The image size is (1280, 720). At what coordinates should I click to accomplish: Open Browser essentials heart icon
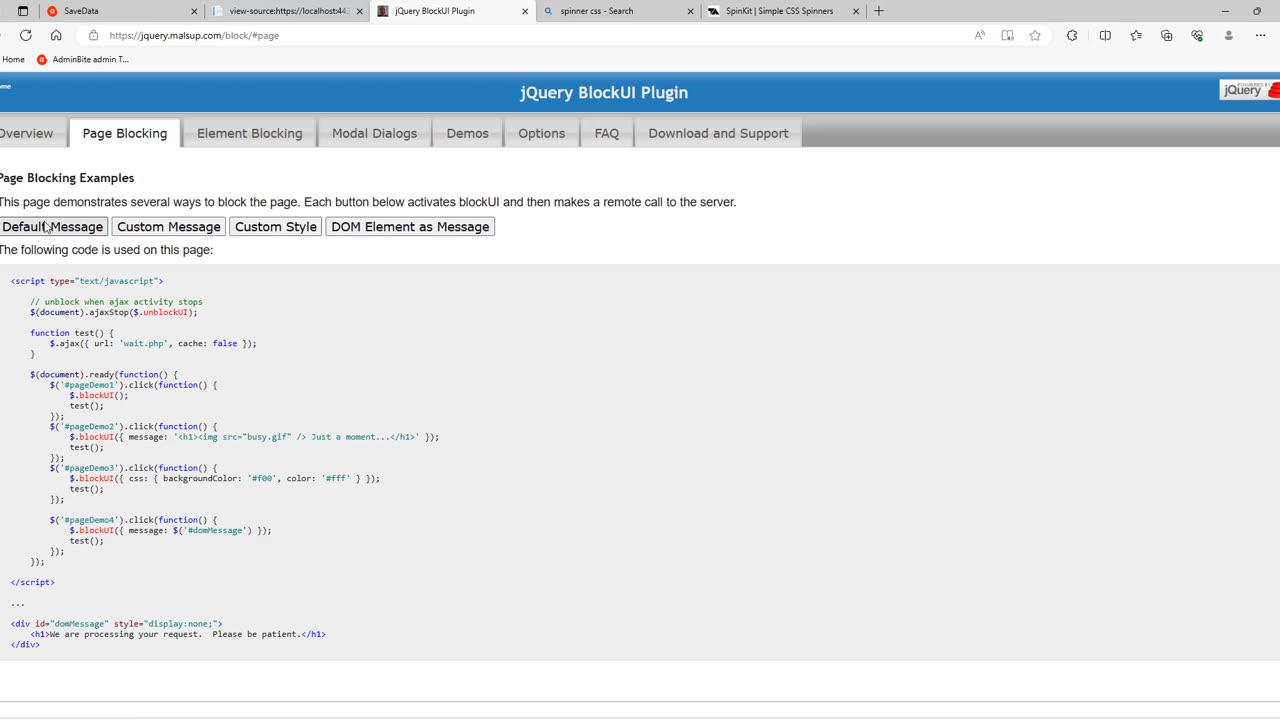click(1197, 35)
